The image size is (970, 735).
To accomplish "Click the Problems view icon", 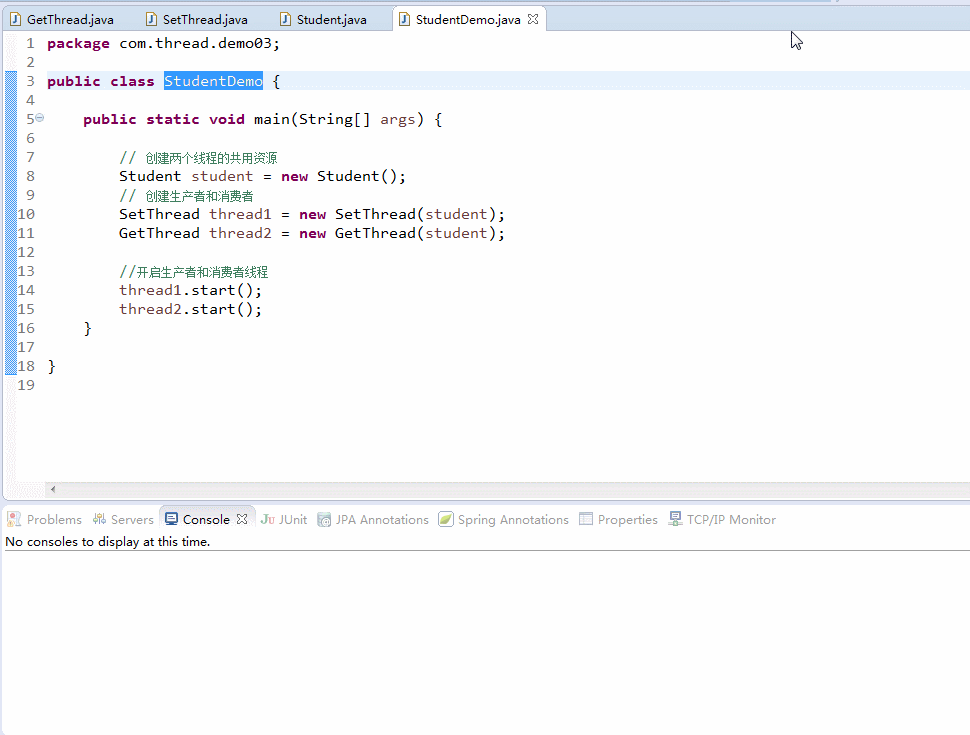I will point(14,519).
